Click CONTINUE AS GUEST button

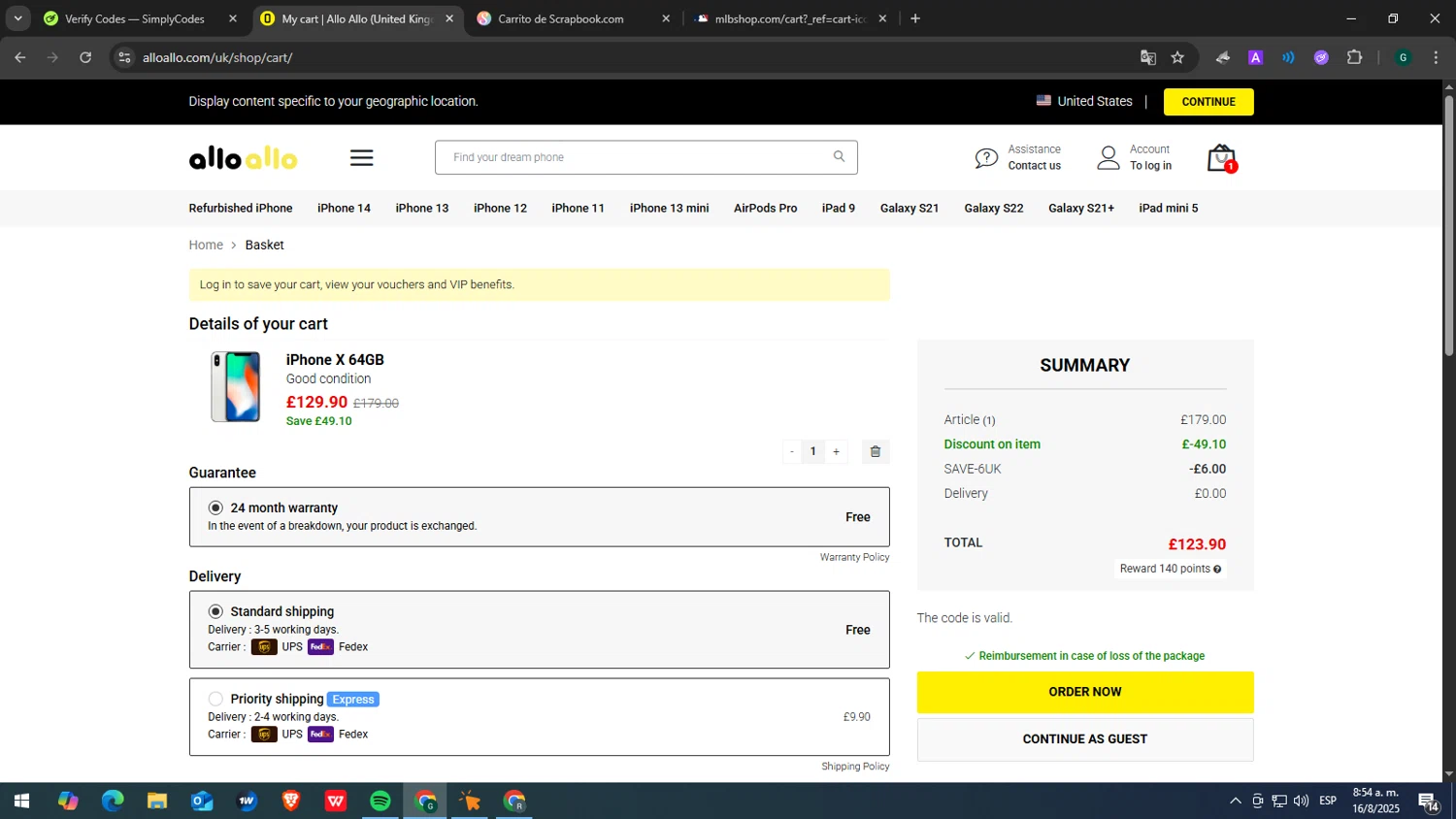pos(1085,739)
